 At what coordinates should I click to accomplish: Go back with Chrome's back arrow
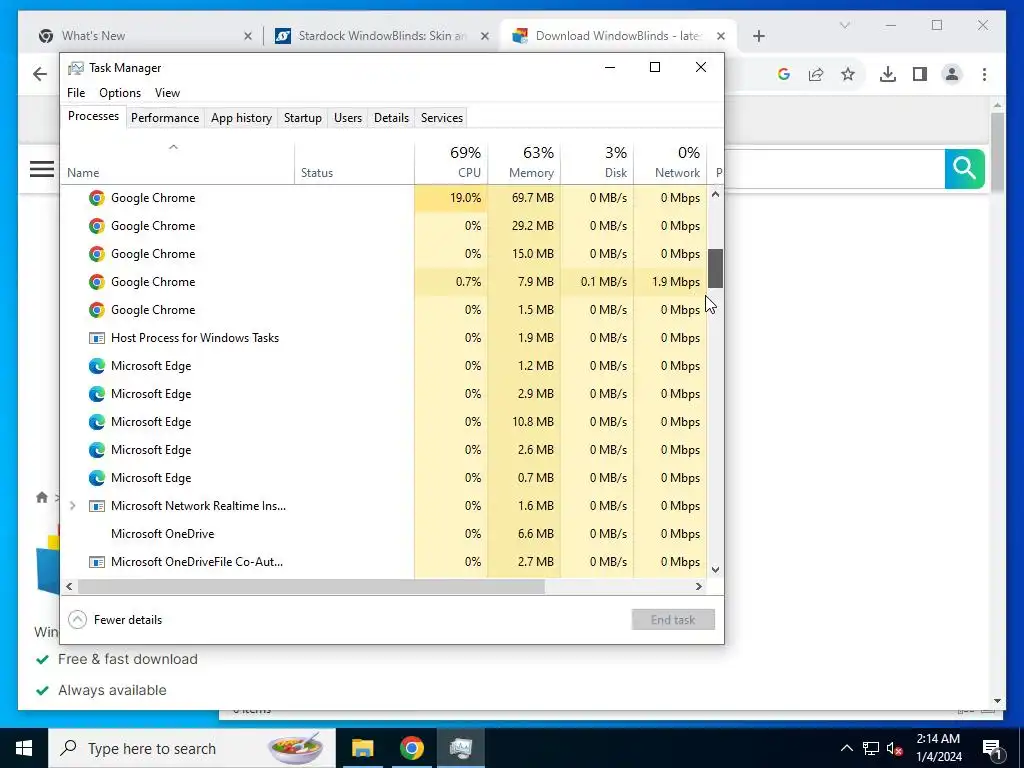coord(40,74)
